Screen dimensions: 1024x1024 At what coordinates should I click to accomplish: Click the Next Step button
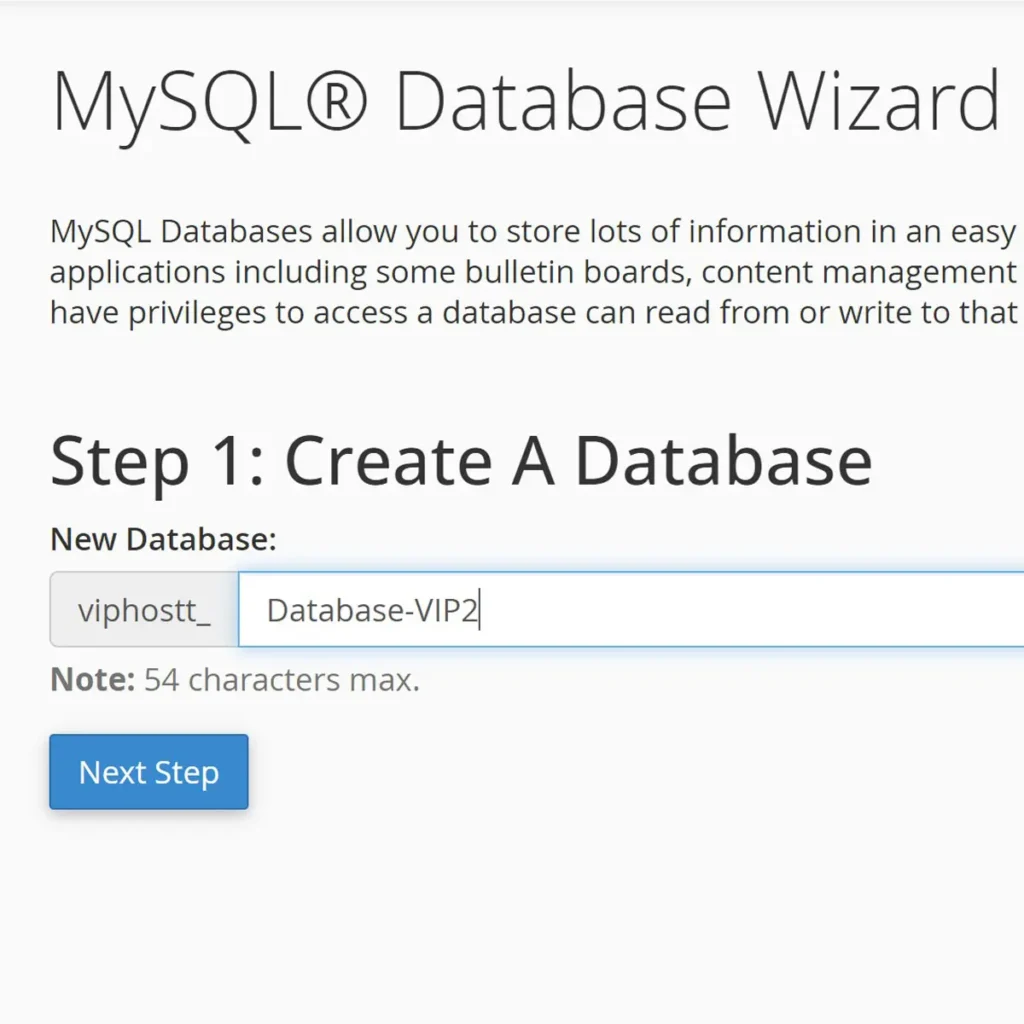click(149, 772)
